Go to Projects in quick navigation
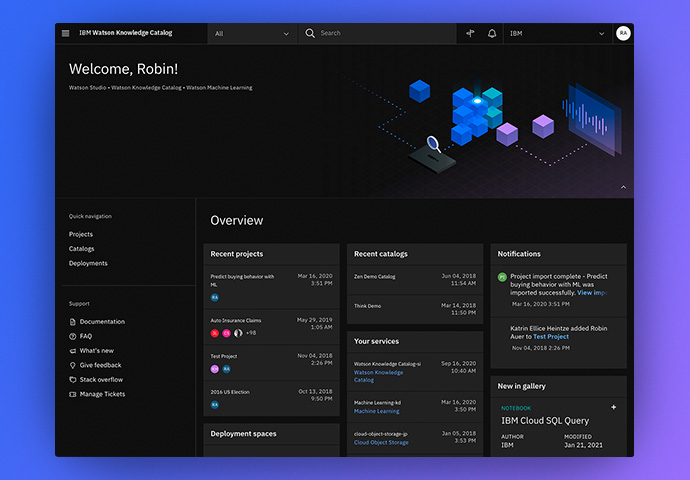The width and height of the screenshot is (690, 480). pos(81,234)
